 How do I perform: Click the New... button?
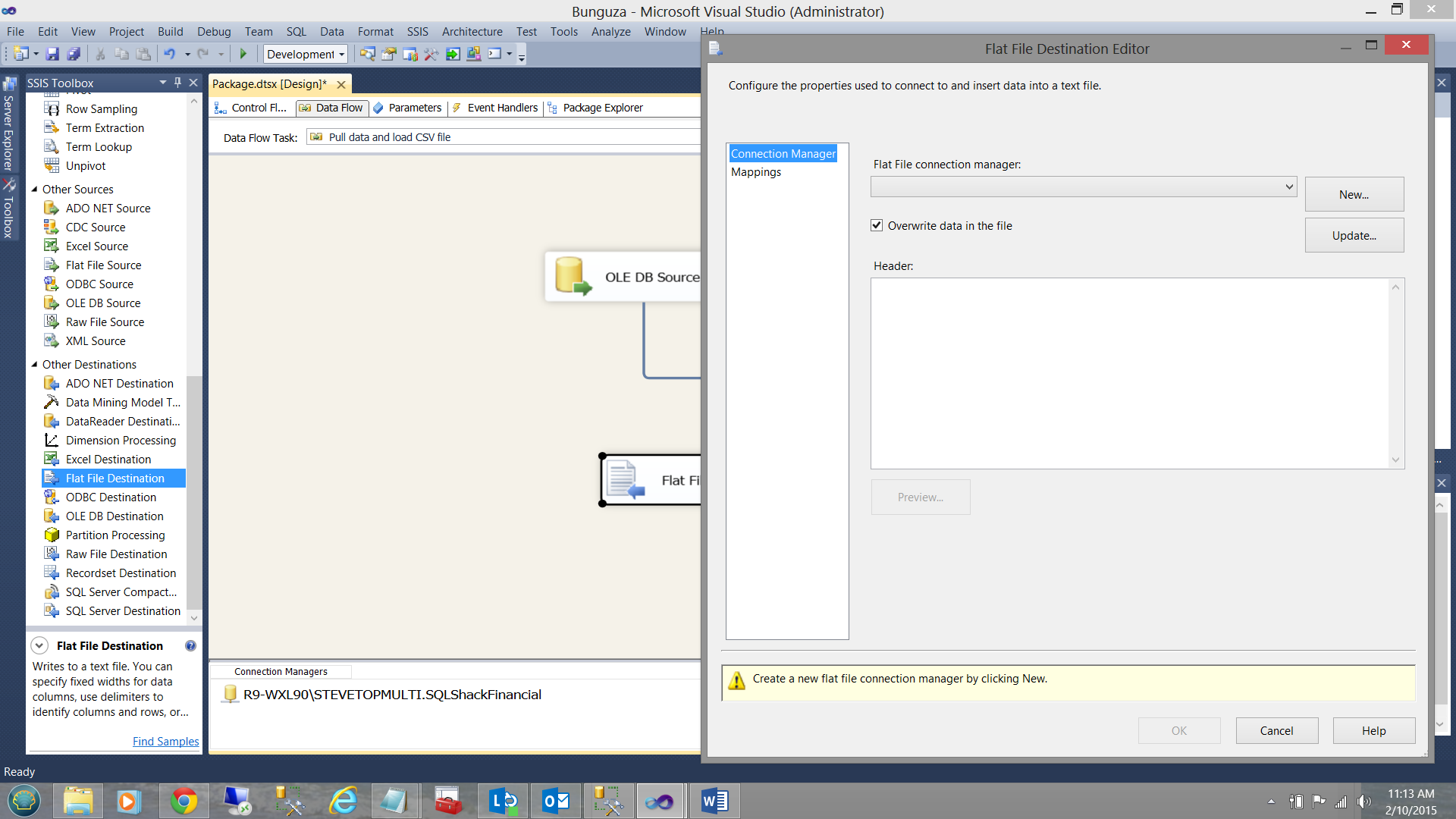click(x=1354, y=195)
